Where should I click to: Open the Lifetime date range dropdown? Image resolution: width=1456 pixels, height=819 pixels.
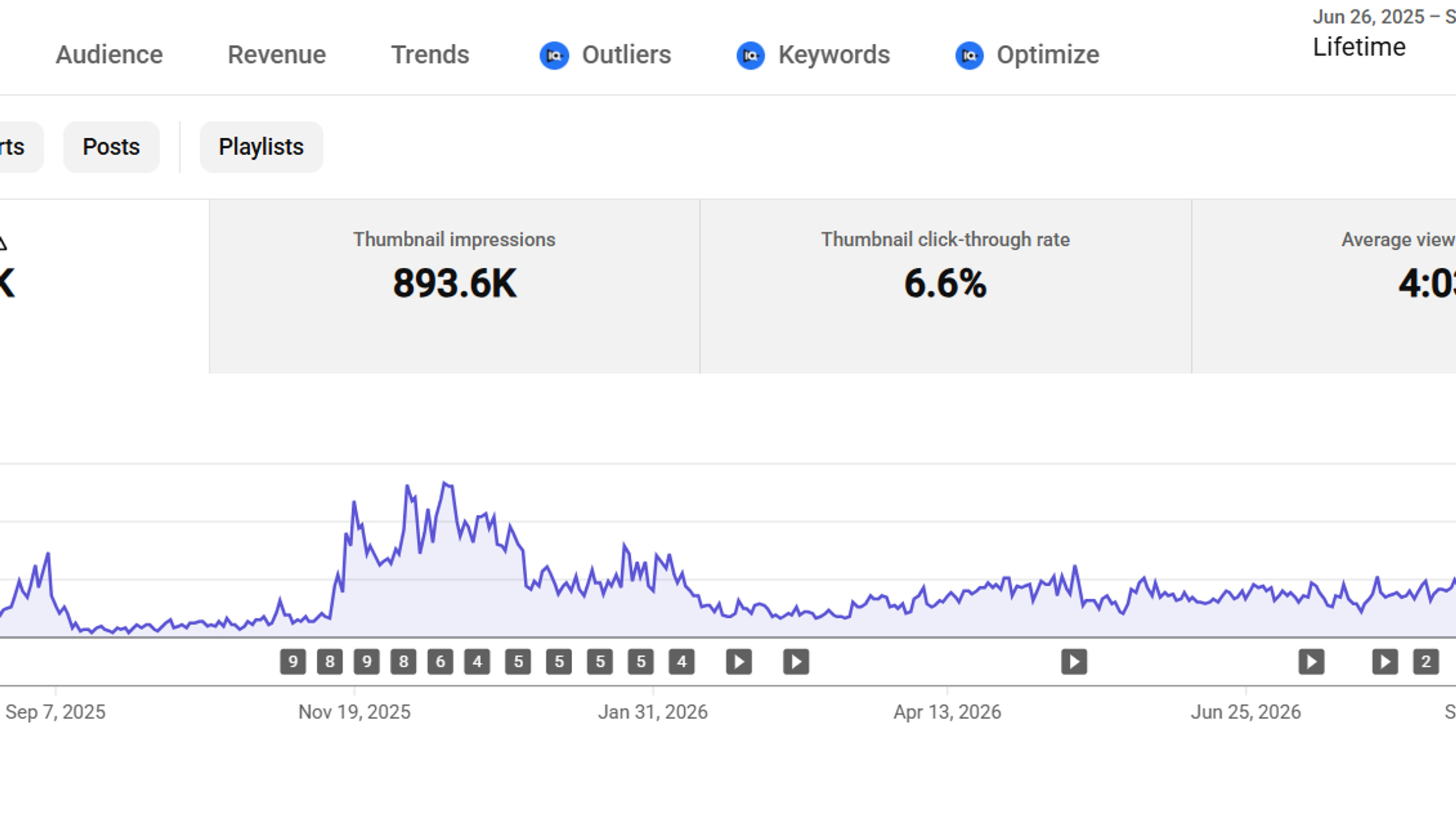(1359, 47)
